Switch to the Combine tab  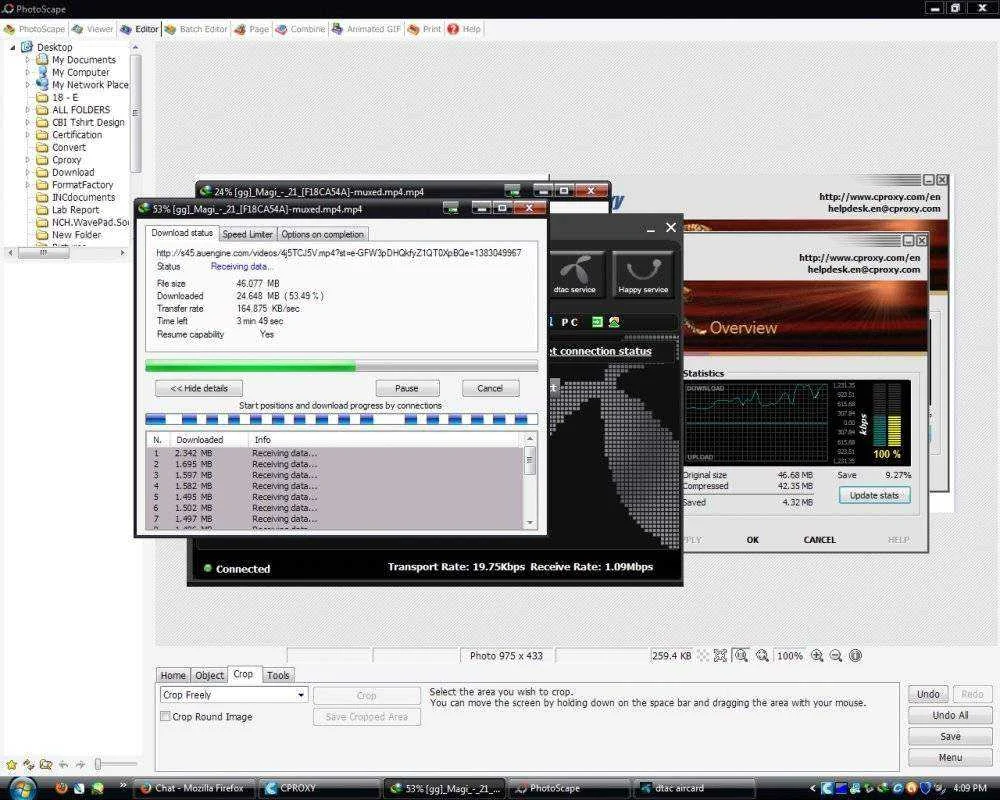click(300, 29)
